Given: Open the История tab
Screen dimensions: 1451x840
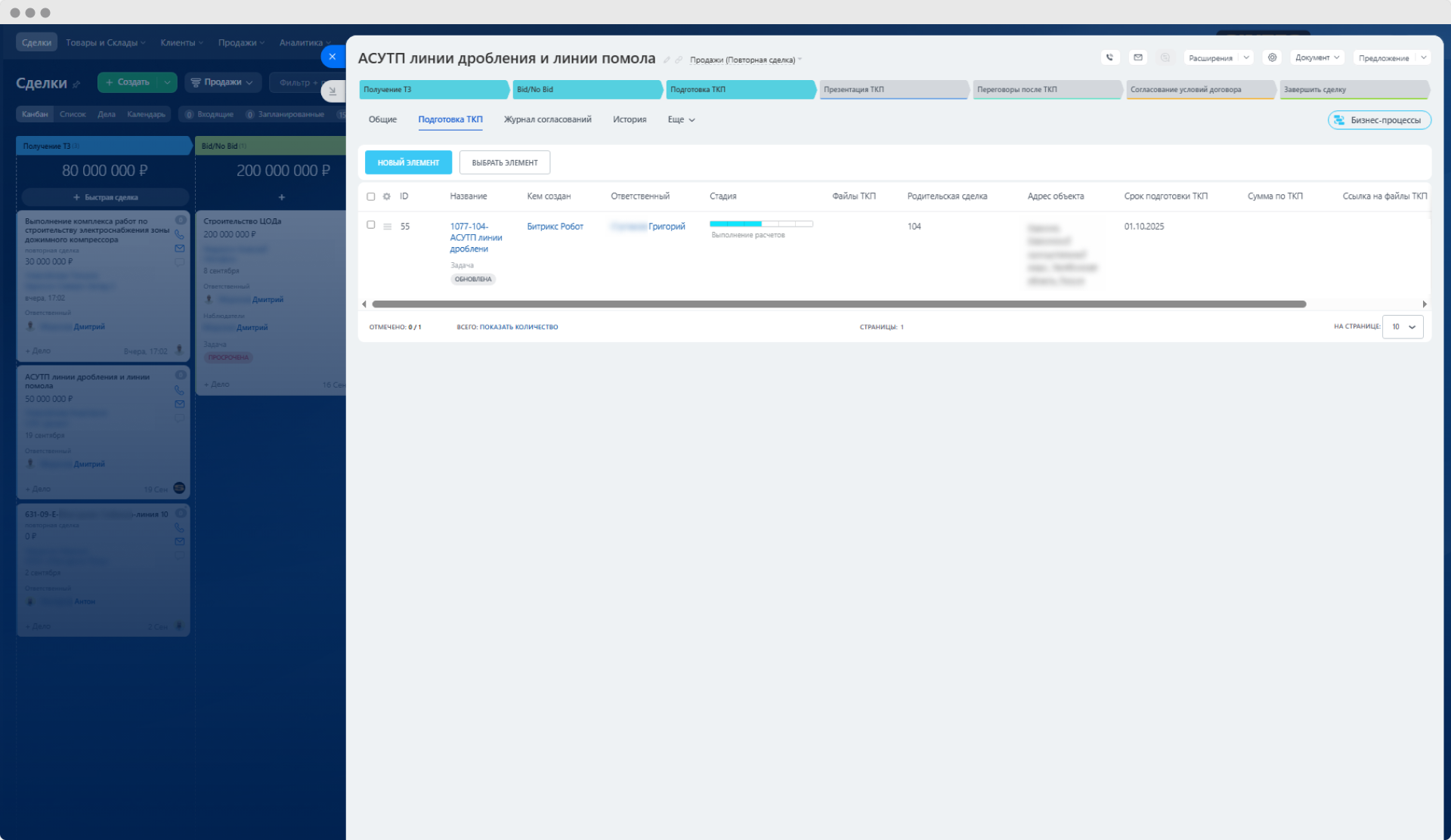Looking at the screenshot, I should coord(630,119).
